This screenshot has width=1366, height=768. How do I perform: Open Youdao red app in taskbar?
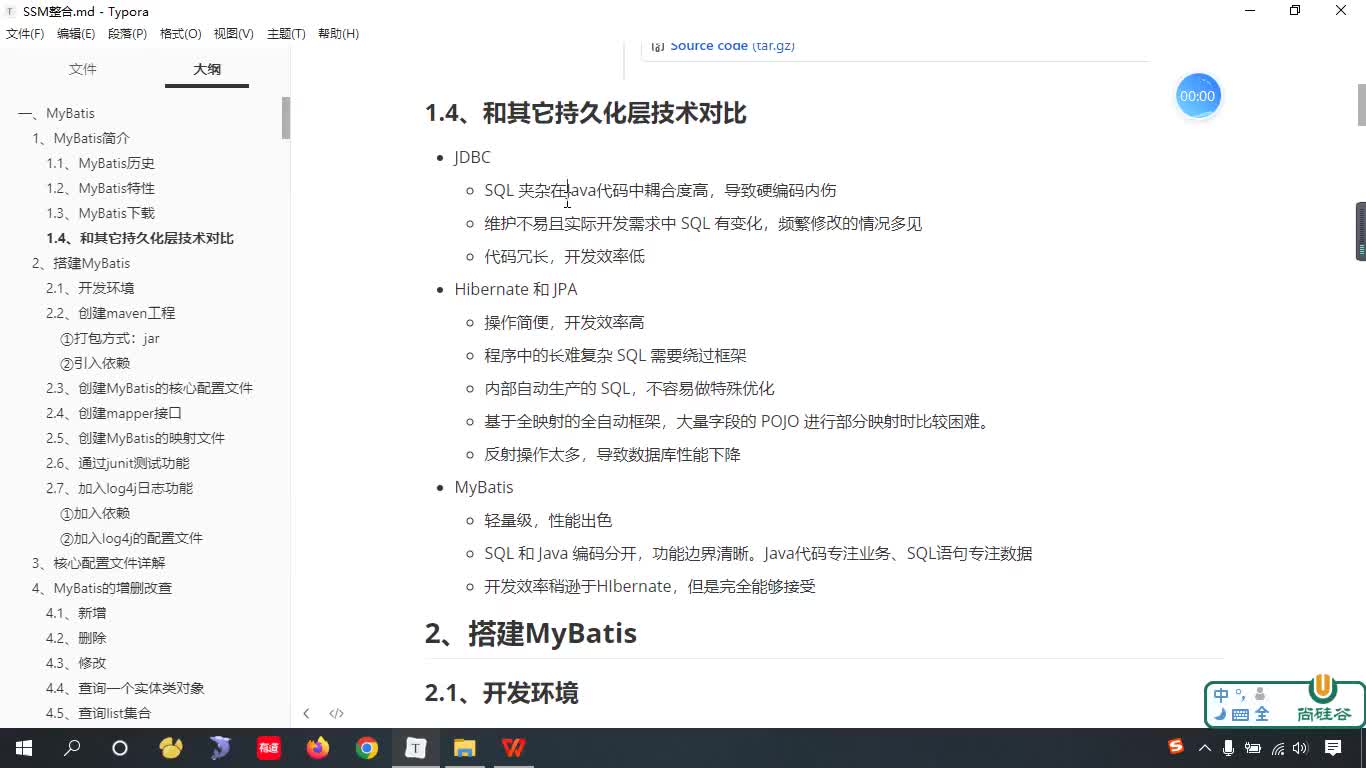[x=269, y=748]
